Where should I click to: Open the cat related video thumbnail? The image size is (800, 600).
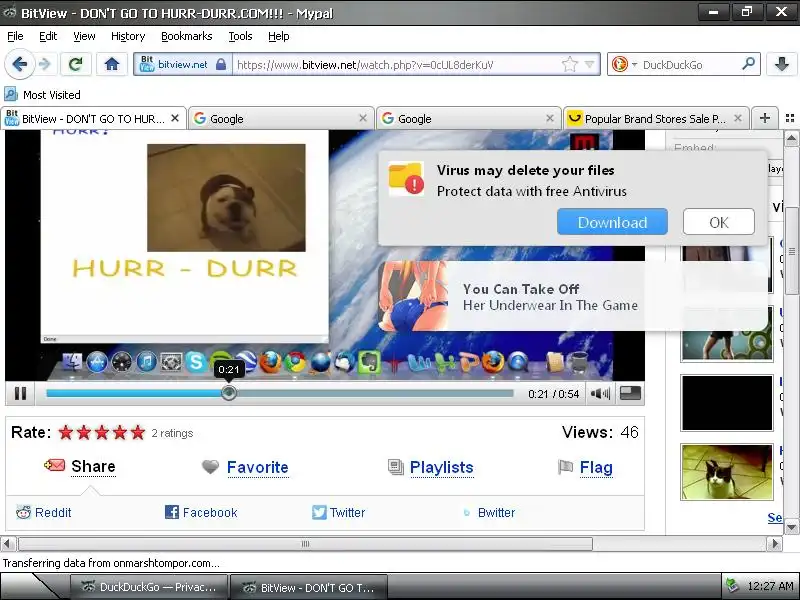[x=727, y=471]
